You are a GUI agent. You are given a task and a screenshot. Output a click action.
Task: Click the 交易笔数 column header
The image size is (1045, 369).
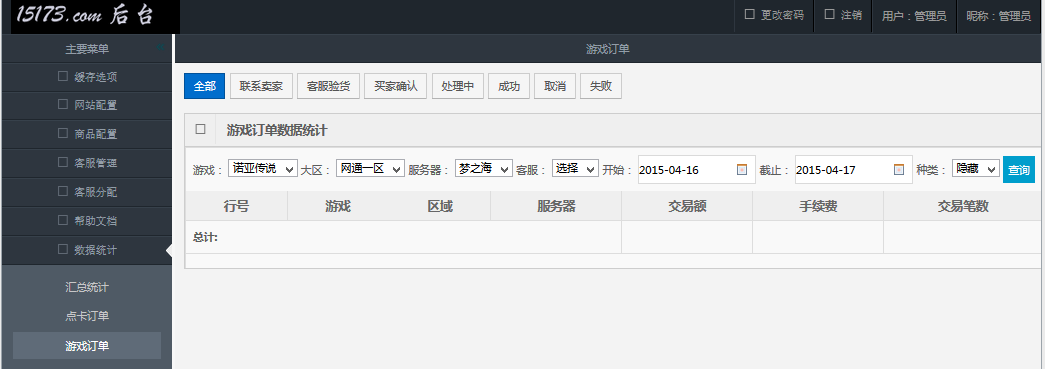963,206
